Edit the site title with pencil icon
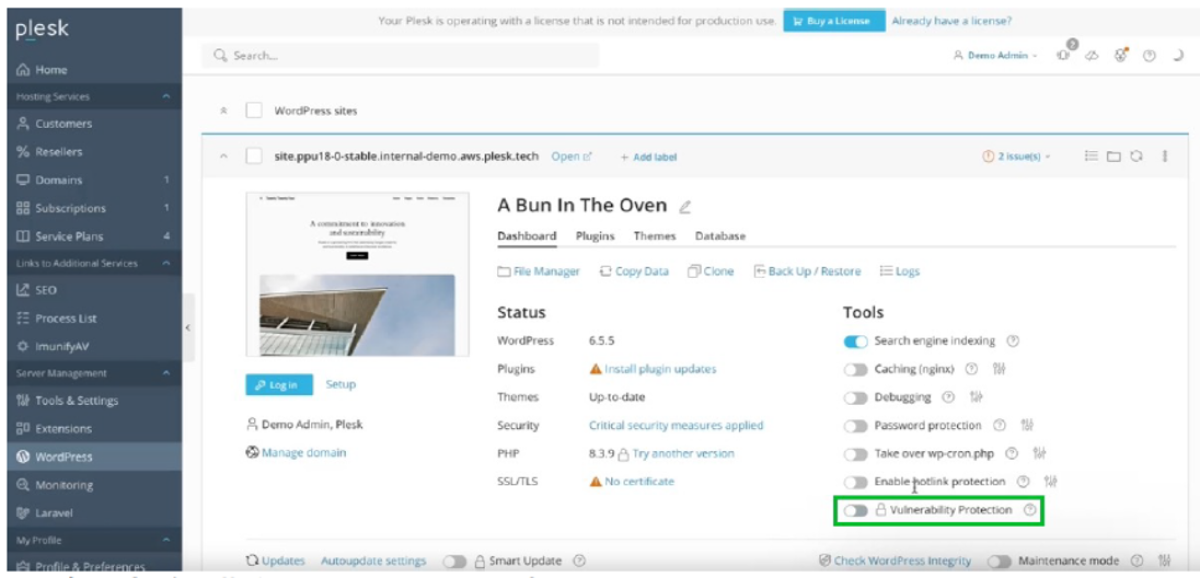The width and height of the screenshot is (1200, 579). pyautogui.click(x=685, y=207)
